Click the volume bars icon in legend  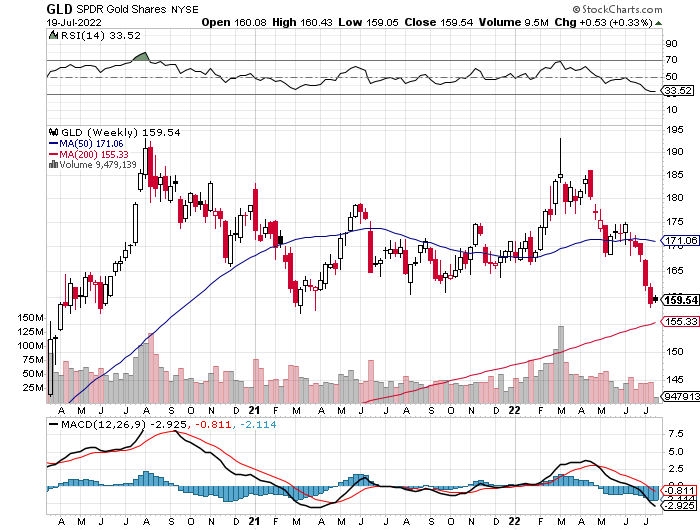[x=53, y=164]
